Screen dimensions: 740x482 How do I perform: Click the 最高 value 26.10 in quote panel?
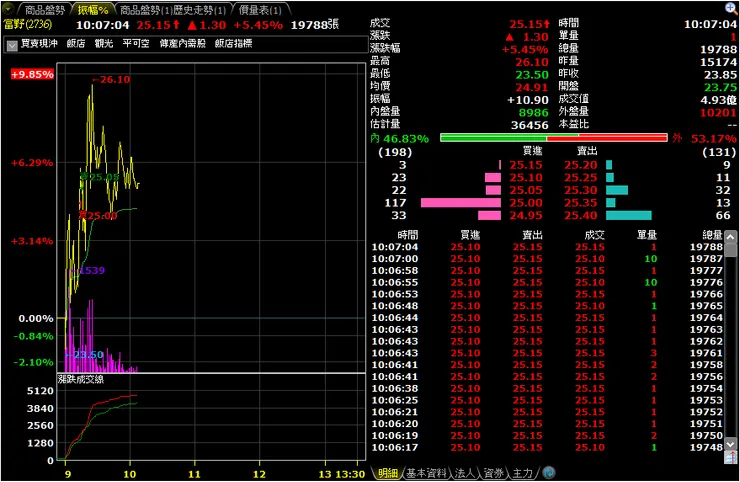532,62
